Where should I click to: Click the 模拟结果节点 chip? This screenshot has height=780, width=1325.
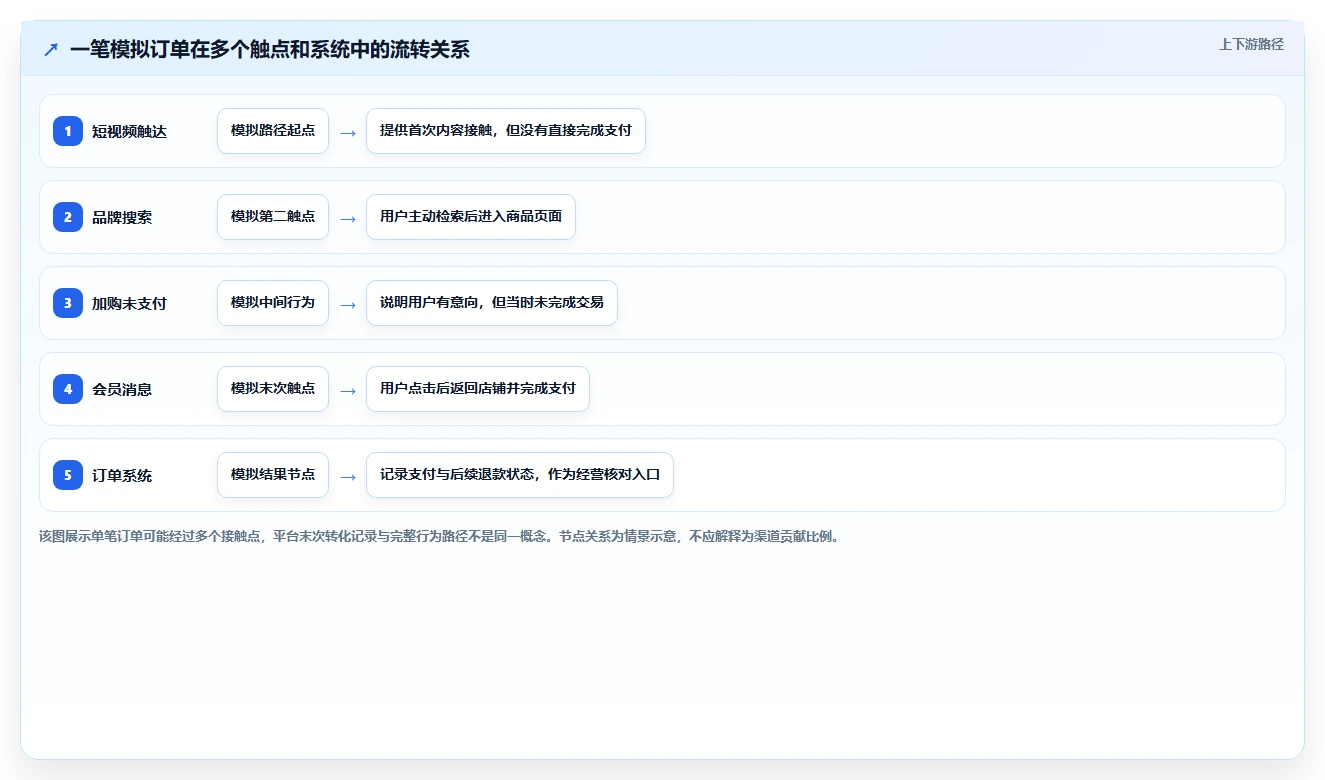tap(273, 475)
